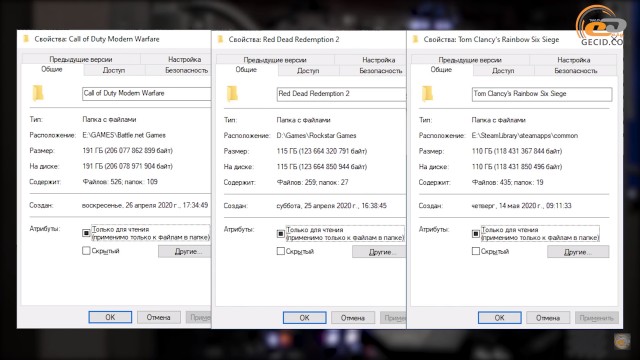The height and width of the screenshot is (360, 640).
Task: Click 'Другие...' button in Red Dead Redemption 2 window
Action: tap(379, 252)
